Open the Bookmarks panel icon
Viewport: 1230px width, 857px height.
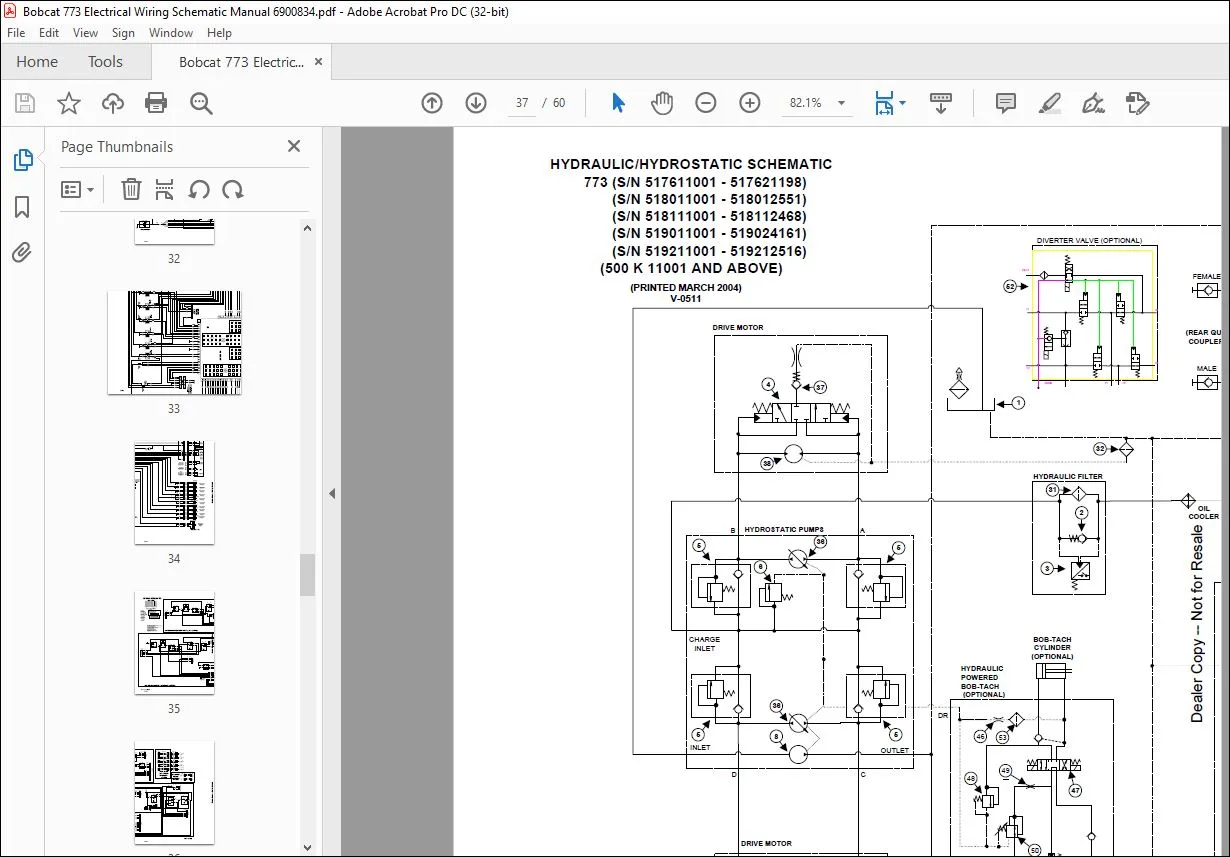pos(22,207)
